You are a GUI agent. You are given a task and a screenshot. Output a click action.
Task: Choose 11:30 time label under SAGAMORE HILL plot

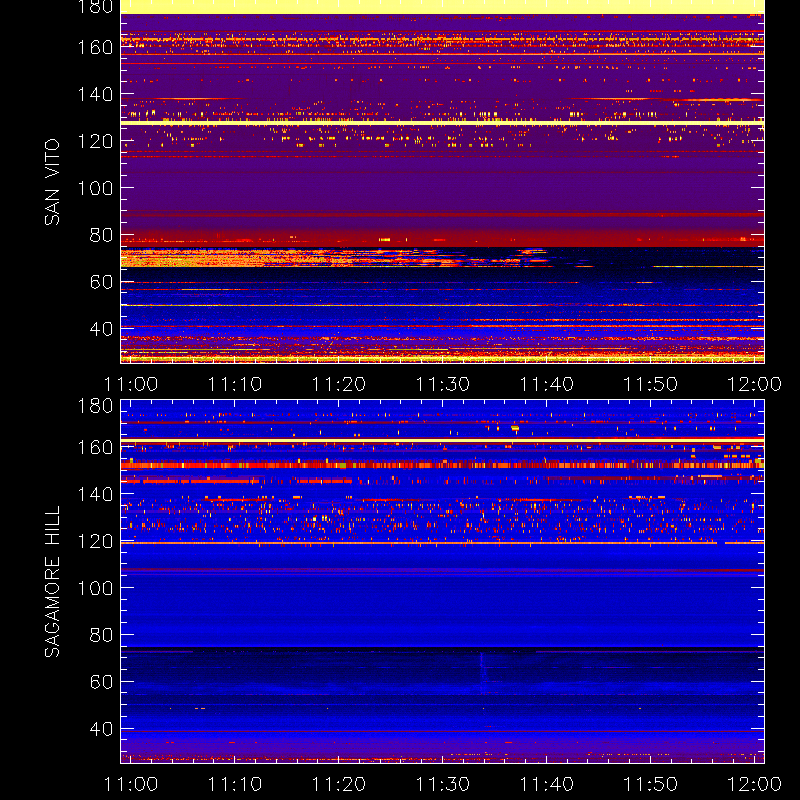[442, 784]
